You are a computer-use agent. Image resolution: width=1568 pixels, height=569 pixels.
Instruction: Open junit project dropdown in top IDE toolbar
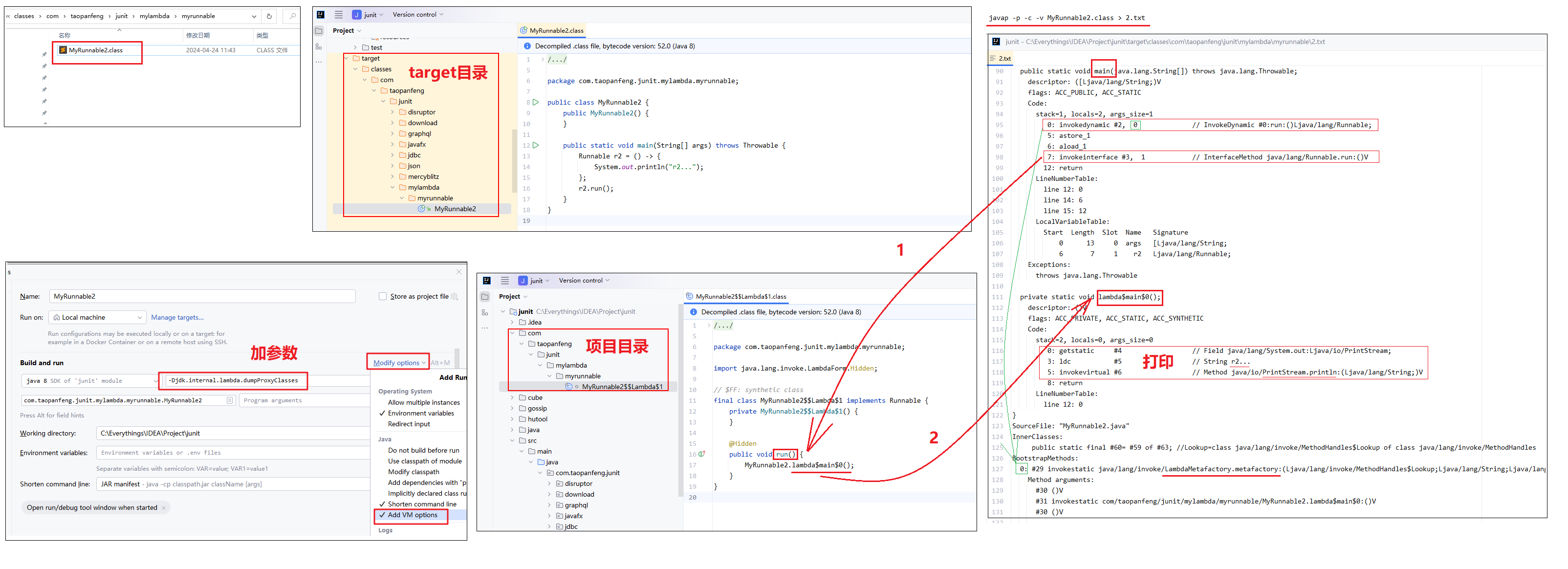tap(374, 15)
